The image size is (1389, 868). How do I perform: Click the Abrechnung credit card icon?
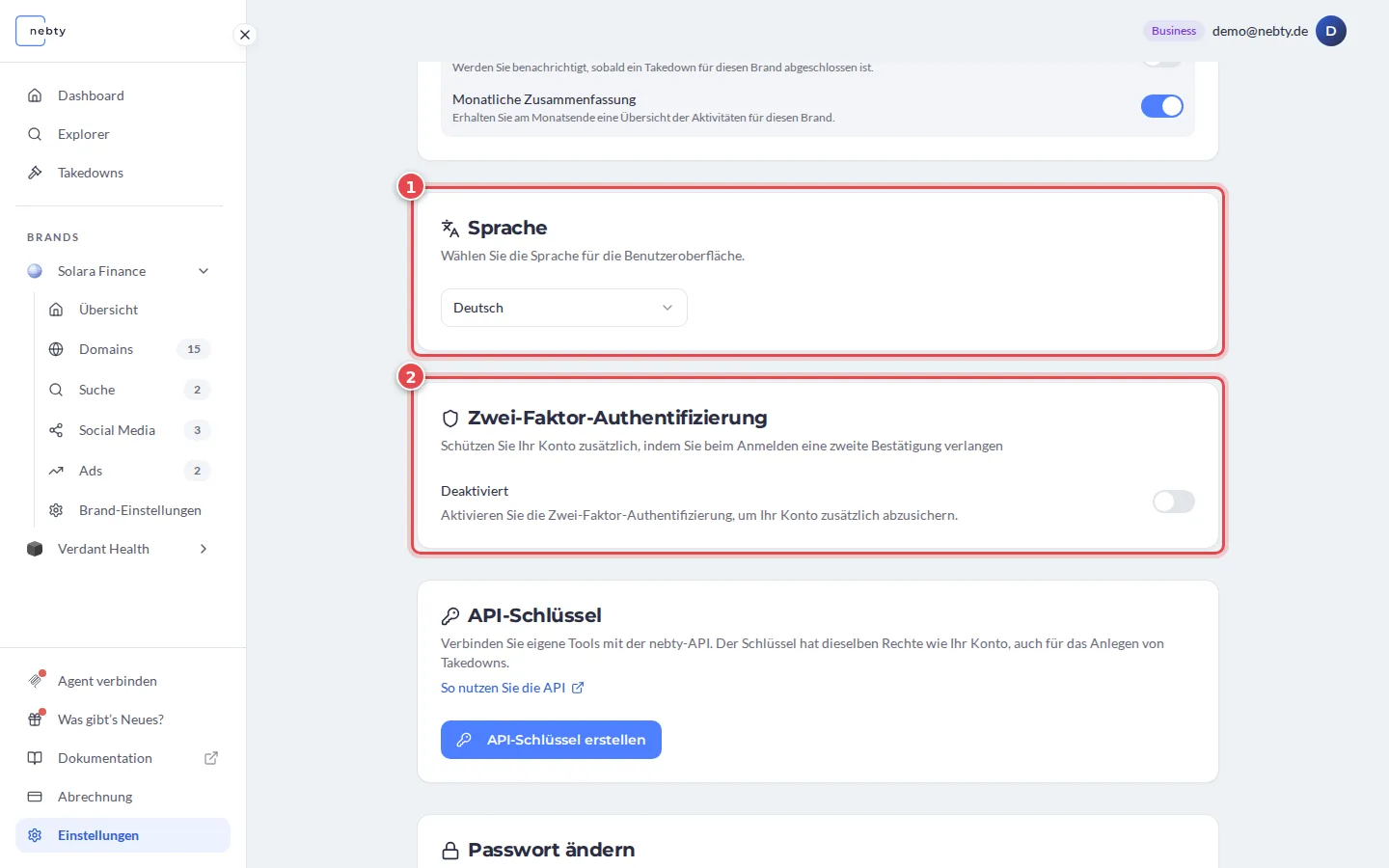click(35, 797)
